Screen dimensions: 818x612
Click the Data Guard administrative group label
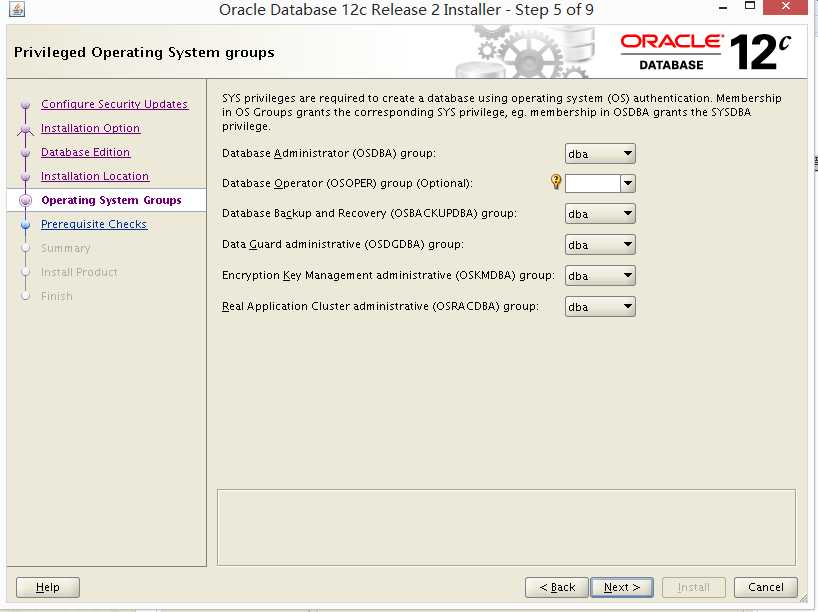(343, 244)
